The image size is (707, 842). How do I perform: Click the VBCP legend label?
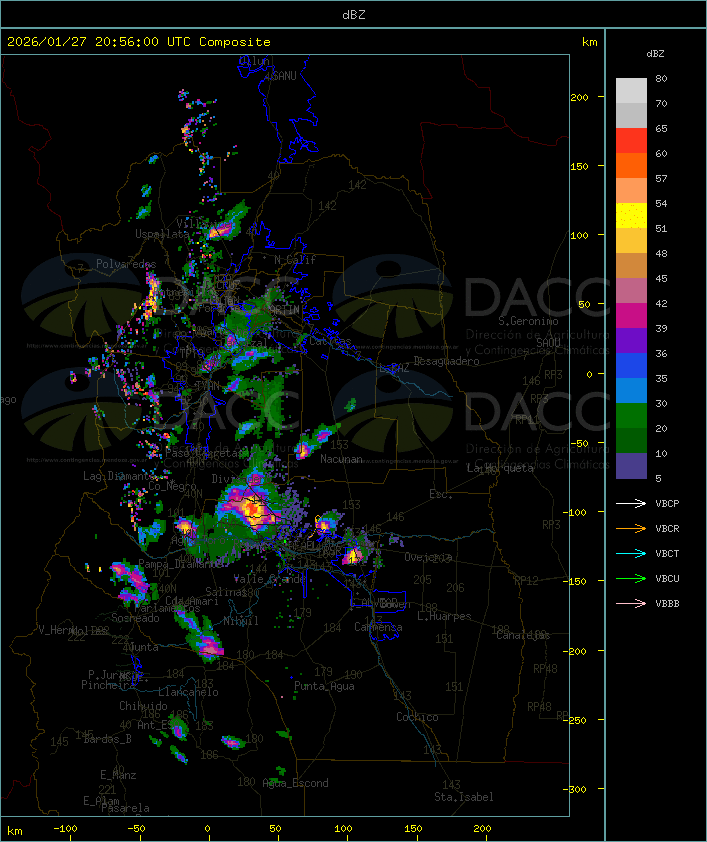pyautogui.click(x=667, y=504)
